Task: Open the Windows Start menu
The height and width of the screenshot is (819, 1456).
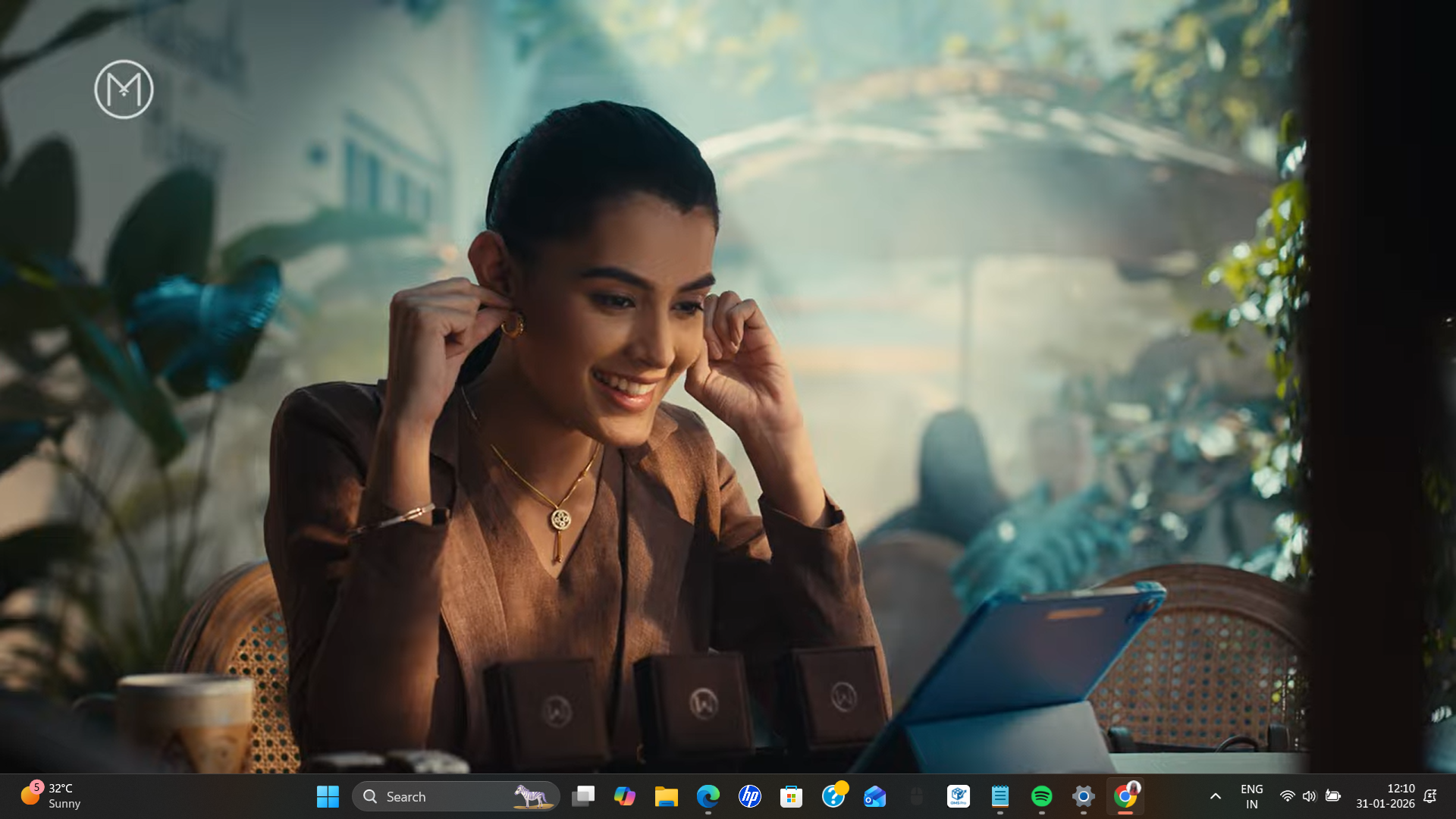Action: (328, 796)
